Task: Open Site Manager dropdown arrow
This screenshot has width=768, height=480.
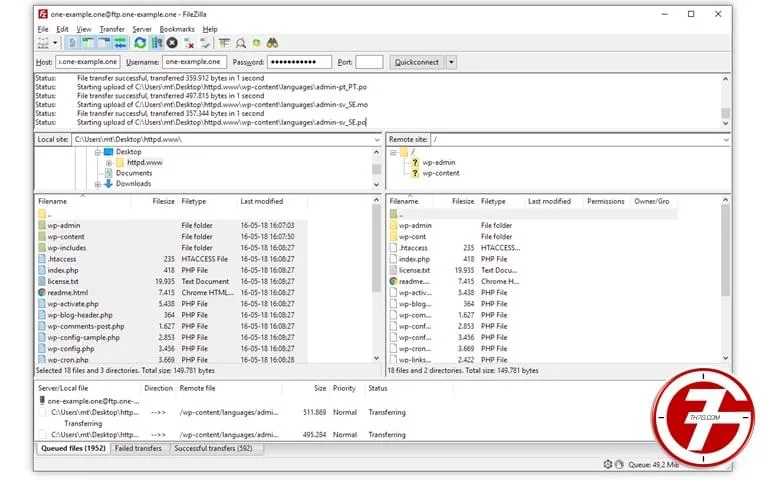Action: [x=55, y=43]
